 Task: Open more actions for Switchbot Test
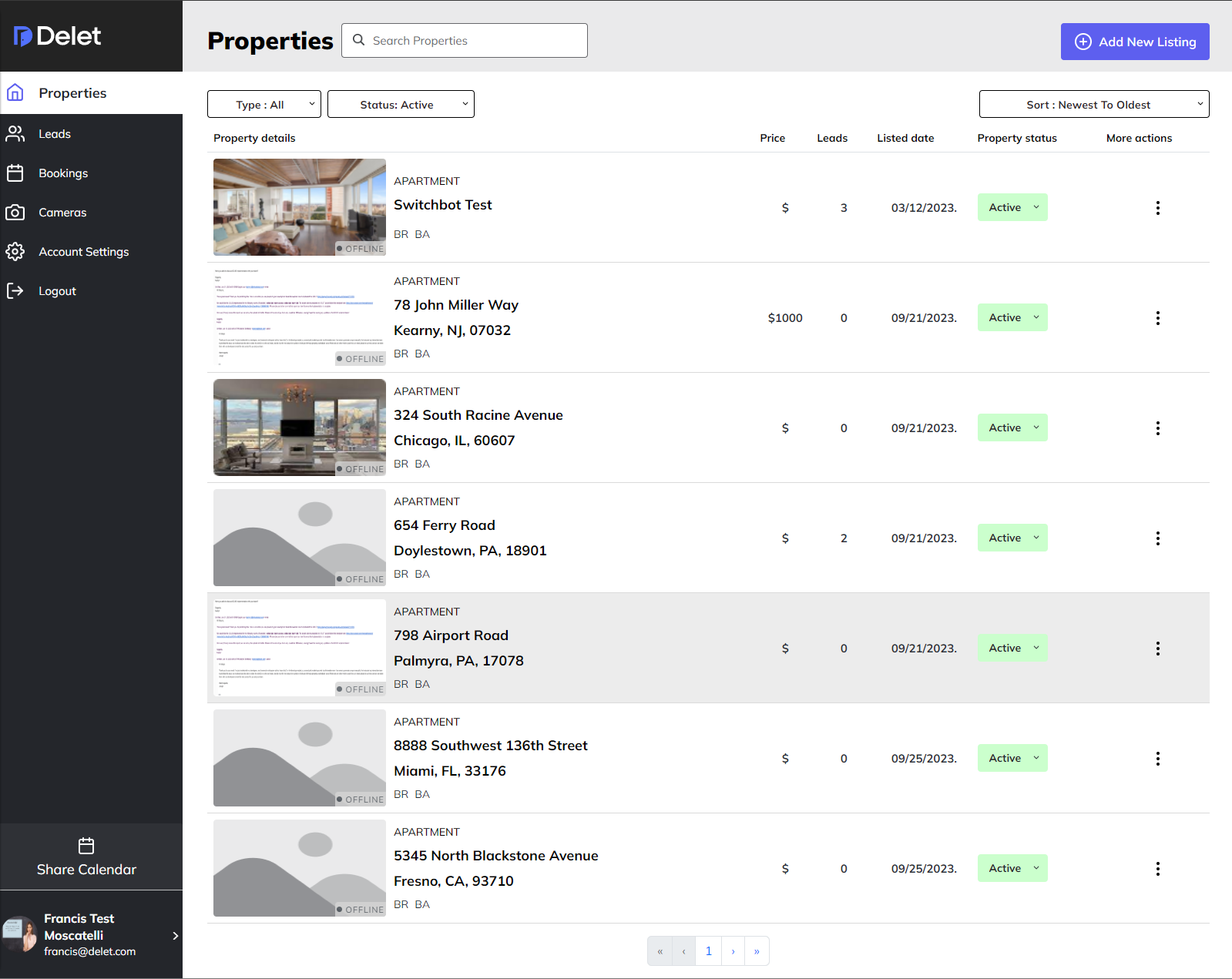click(1157, 208)
